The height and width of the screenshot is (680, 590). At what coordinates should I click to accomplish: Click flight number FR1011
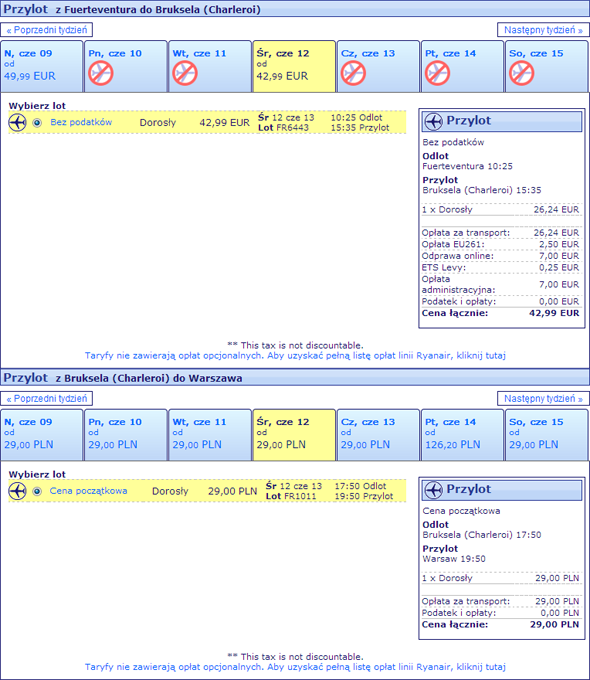pos(300,497)
